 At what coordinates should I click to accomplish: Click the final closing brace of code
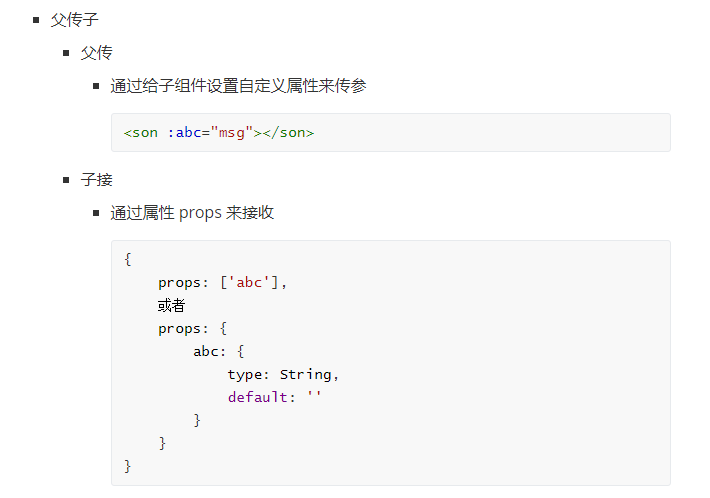coord(128,466)
